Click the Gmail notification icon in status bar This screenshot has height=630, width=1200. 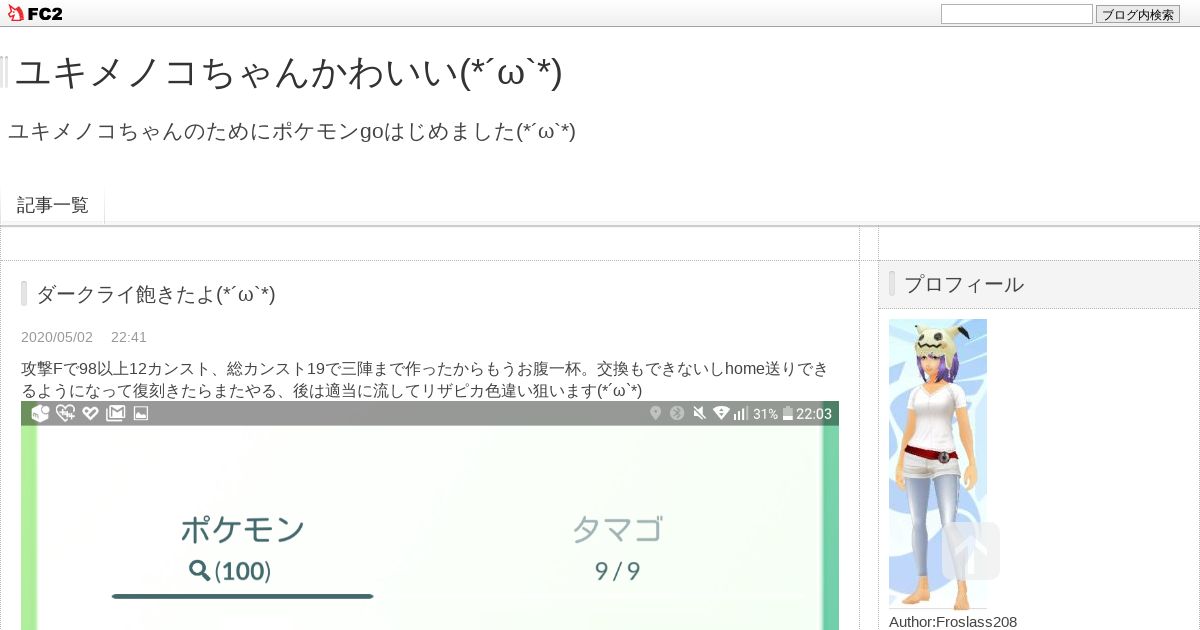tap(115, 413)
